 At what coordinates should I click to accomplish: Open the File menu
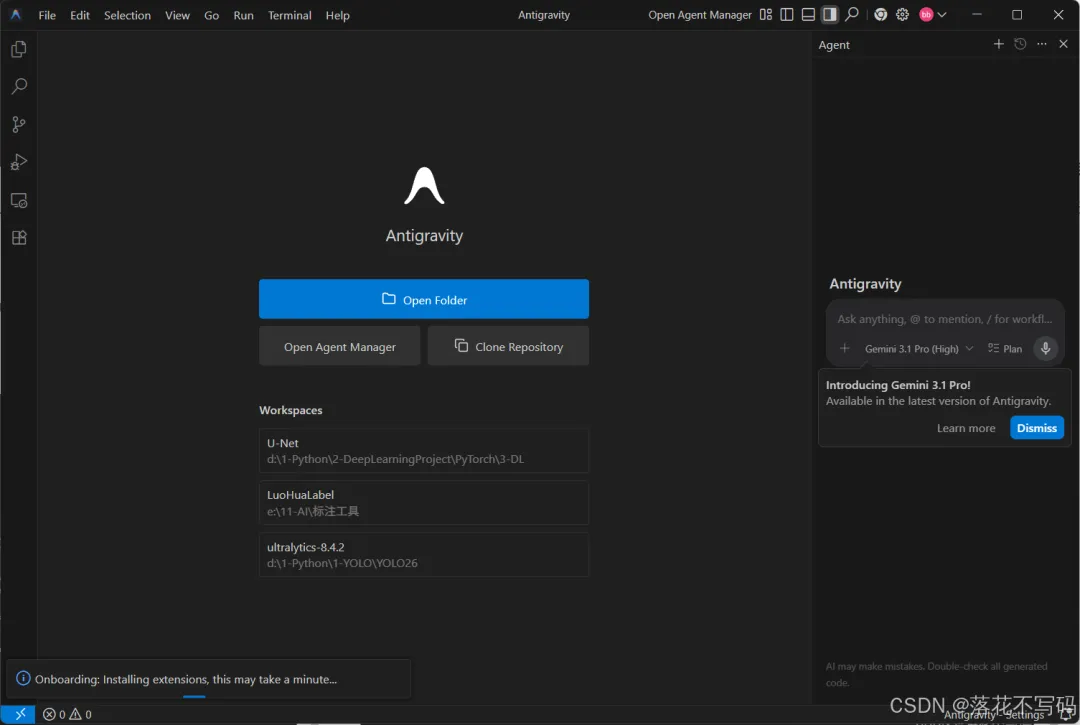[x=47, y=15]
